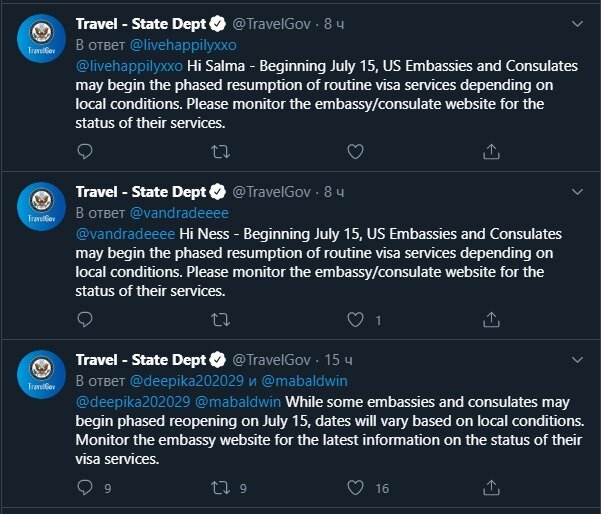The image size is (601, 514).
Task: Like the tweet with 16 likes
Action: (x=355, y=488)
